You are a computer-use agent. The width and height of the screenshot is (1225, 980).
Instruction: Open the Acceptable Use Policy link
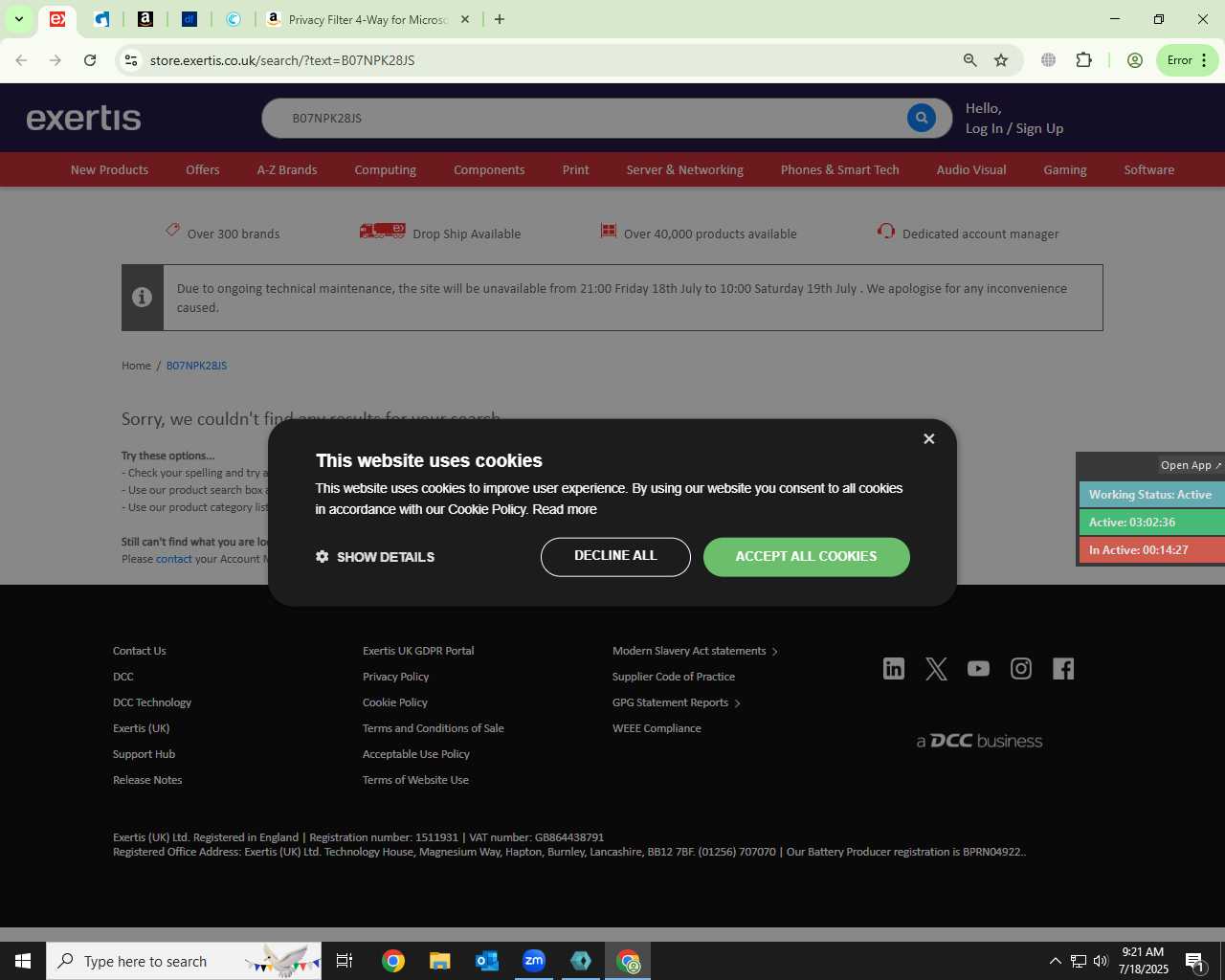[x=415, y=754]
